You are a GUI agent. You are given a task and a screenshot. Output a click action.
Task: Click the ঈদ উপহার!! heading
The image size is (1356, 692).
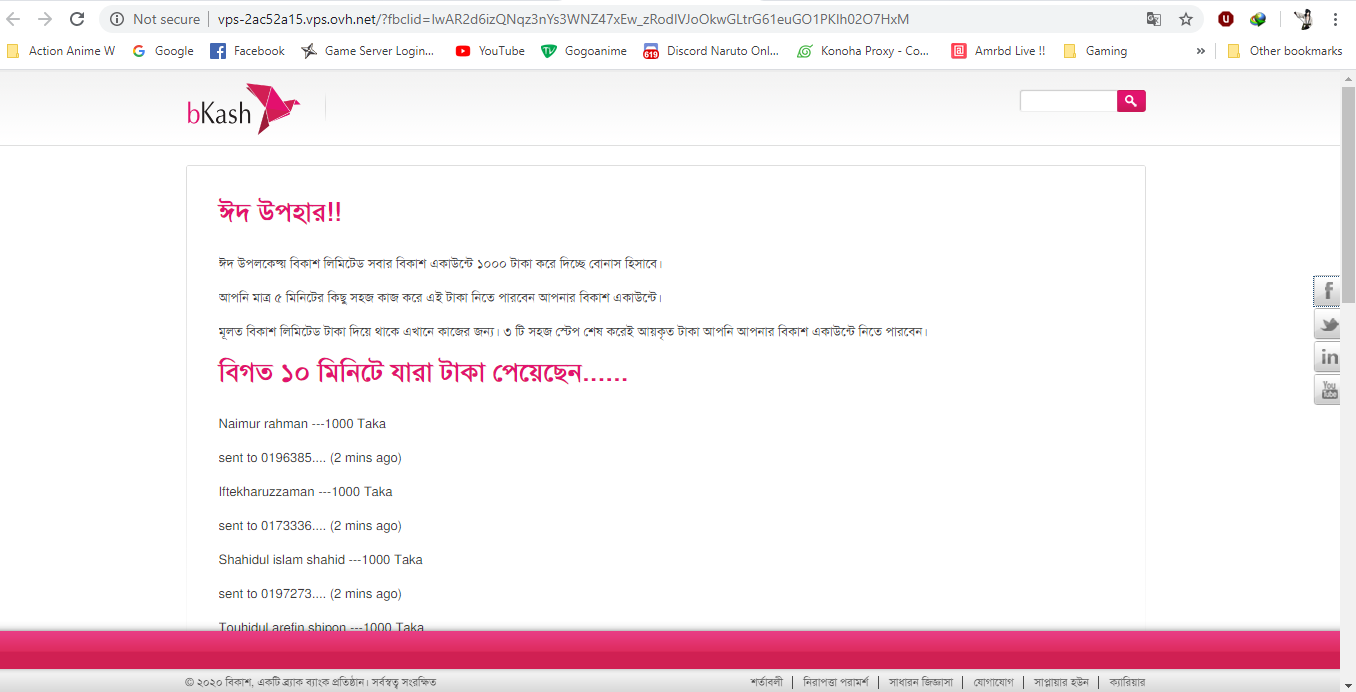click(281, 212)
